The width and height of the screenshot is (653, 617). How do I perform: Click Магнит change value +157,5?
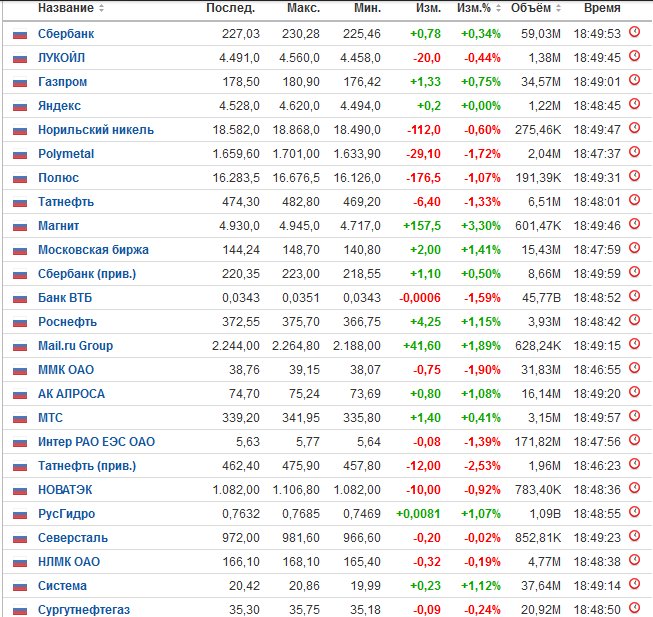click(x=422, y=226)
